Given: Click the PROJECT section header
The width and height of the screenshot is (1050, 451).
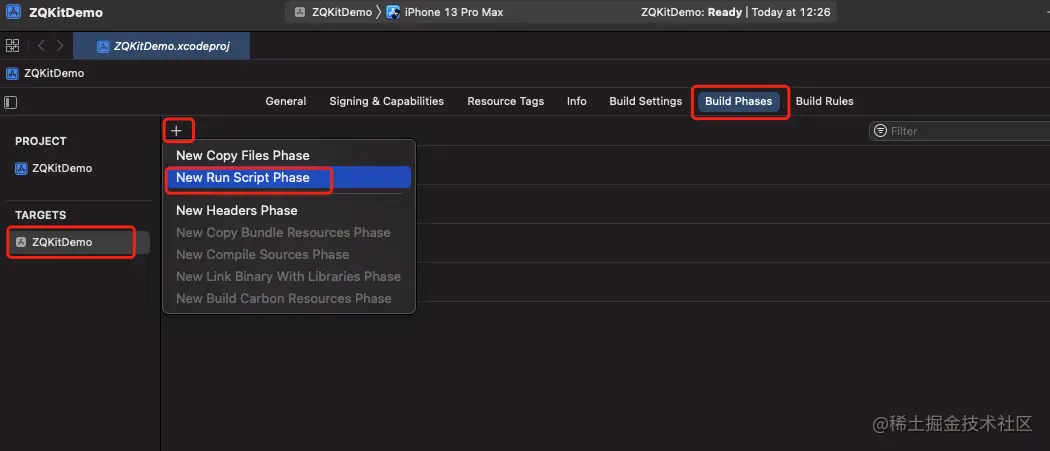Looking at the screenshot, I should click(x=41, y=141).
